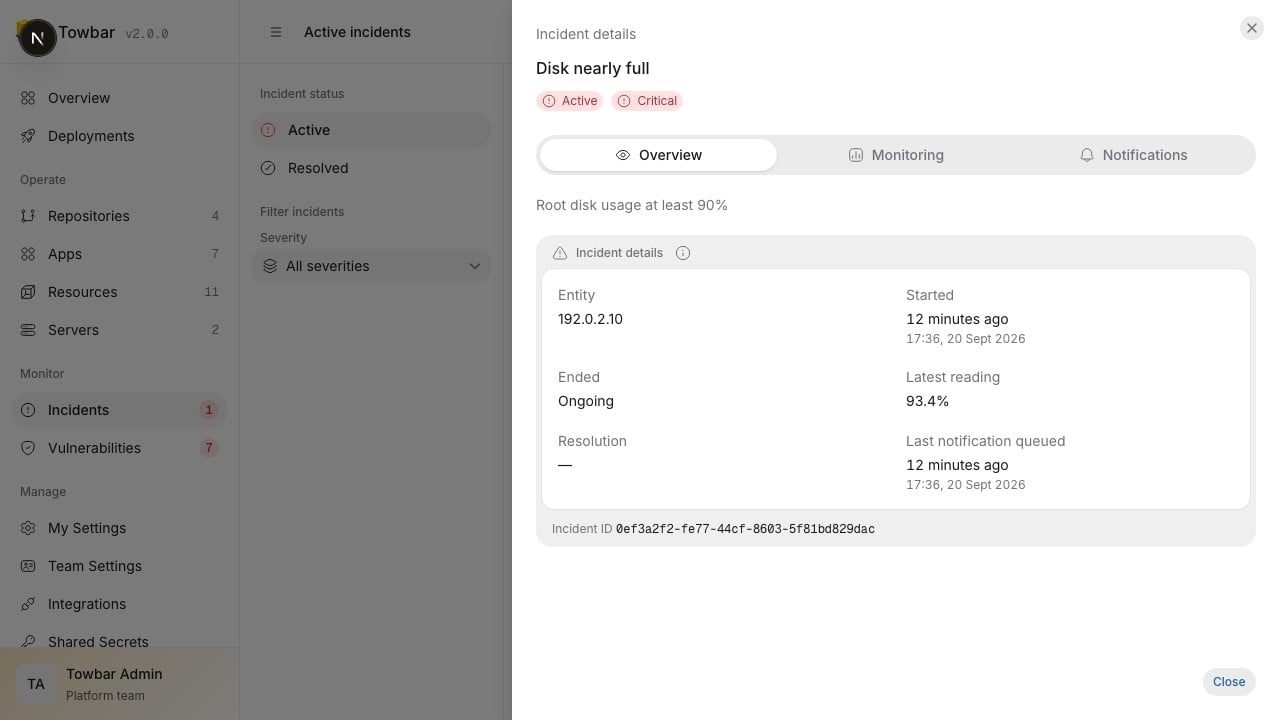Open the All severities dropdown

click(371, 266)
